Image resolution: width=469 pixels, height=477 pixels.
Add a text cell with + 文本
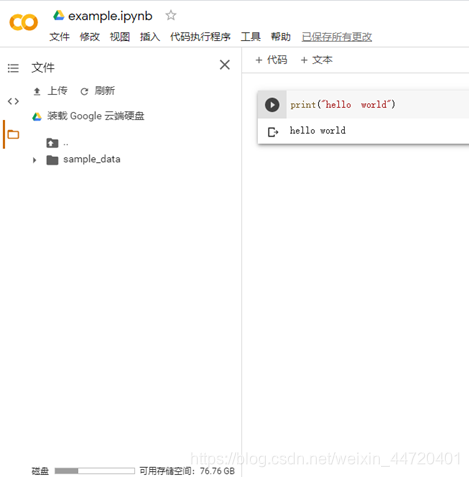point(316,60)
